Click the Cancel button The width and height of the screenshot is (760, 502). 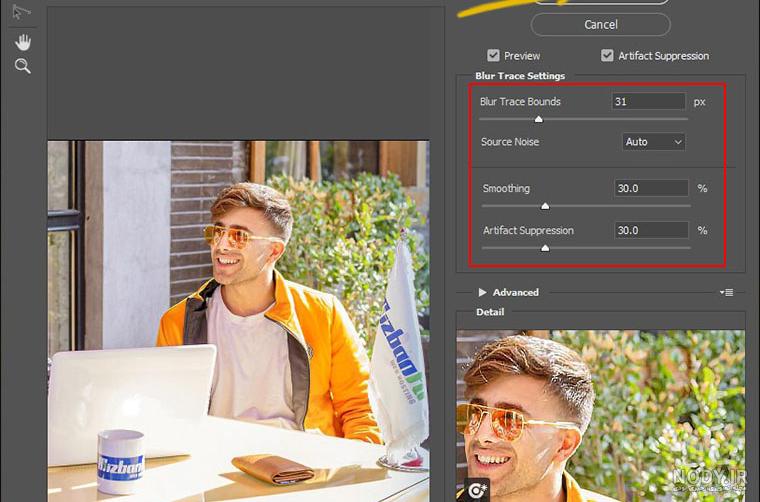point(601,25)
